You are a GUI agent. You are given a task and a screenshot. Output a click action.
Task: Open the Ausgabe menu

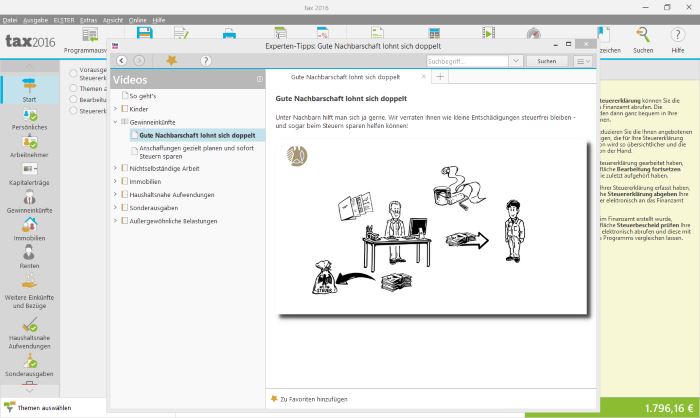point(35,20)
